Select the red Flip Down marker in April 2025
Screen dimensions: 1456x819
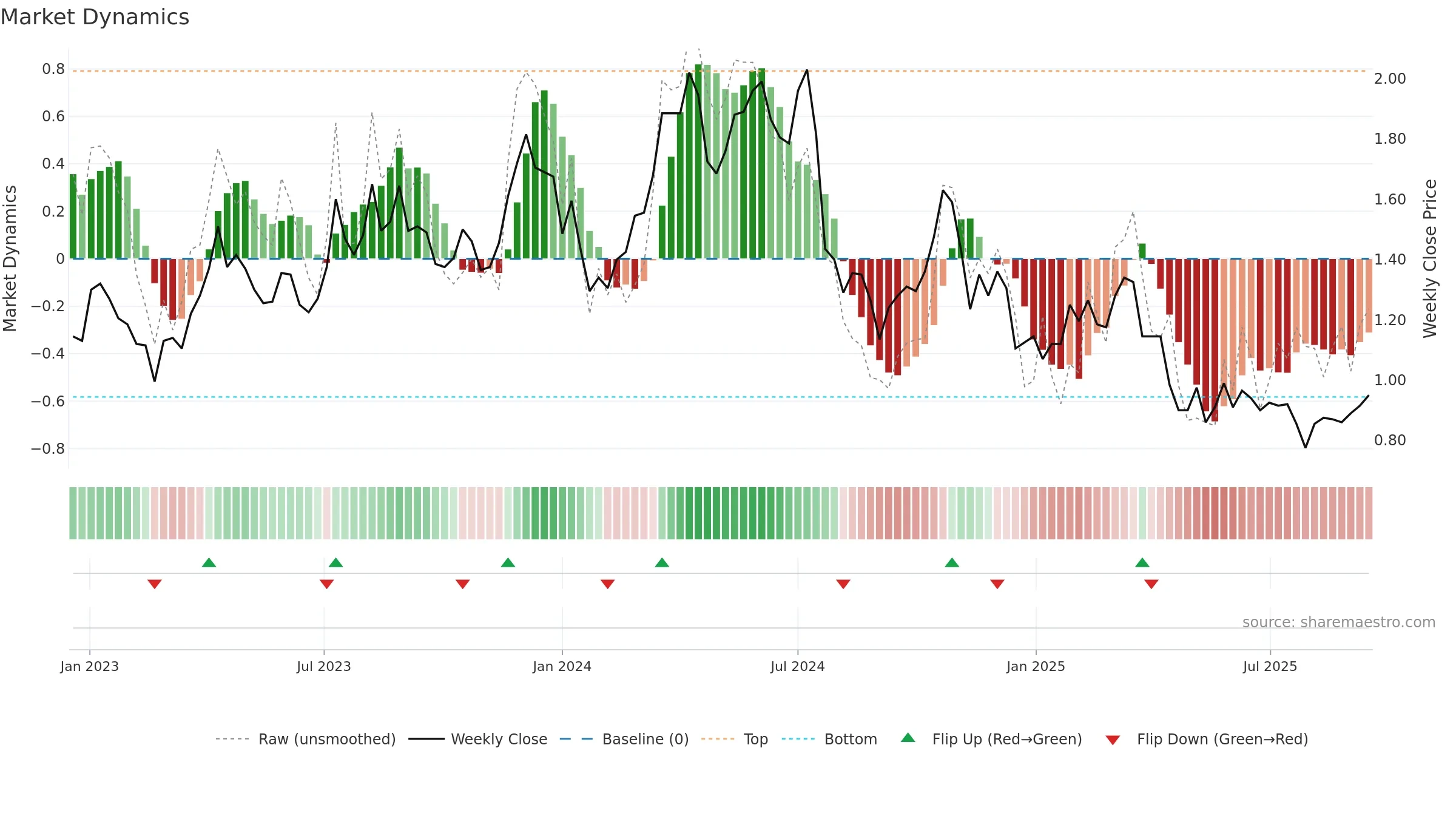[1151, 584]
